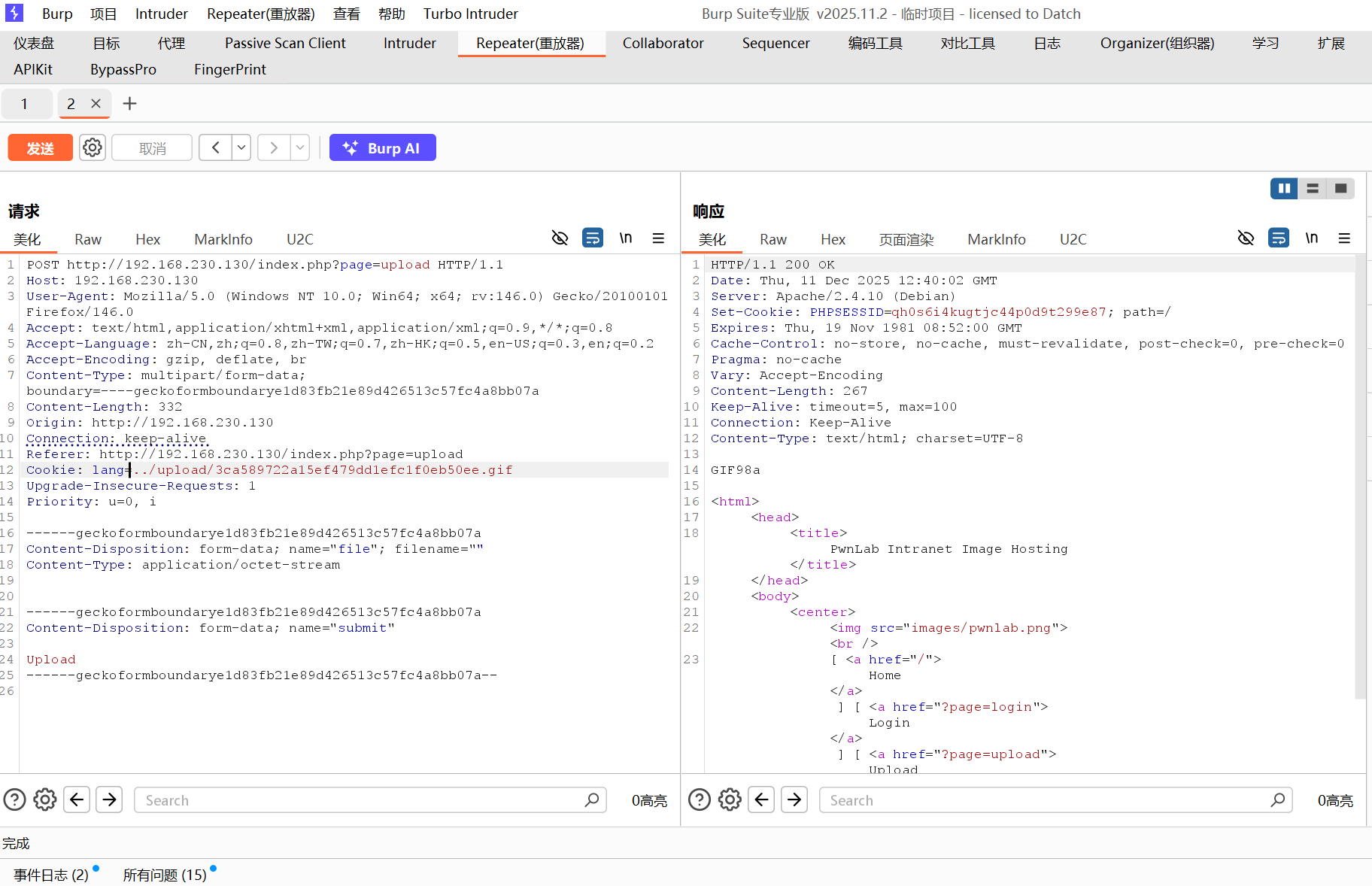Go back to previous request in history
This screenshot has height=886, width=1372.
click(x=216, y=147)
